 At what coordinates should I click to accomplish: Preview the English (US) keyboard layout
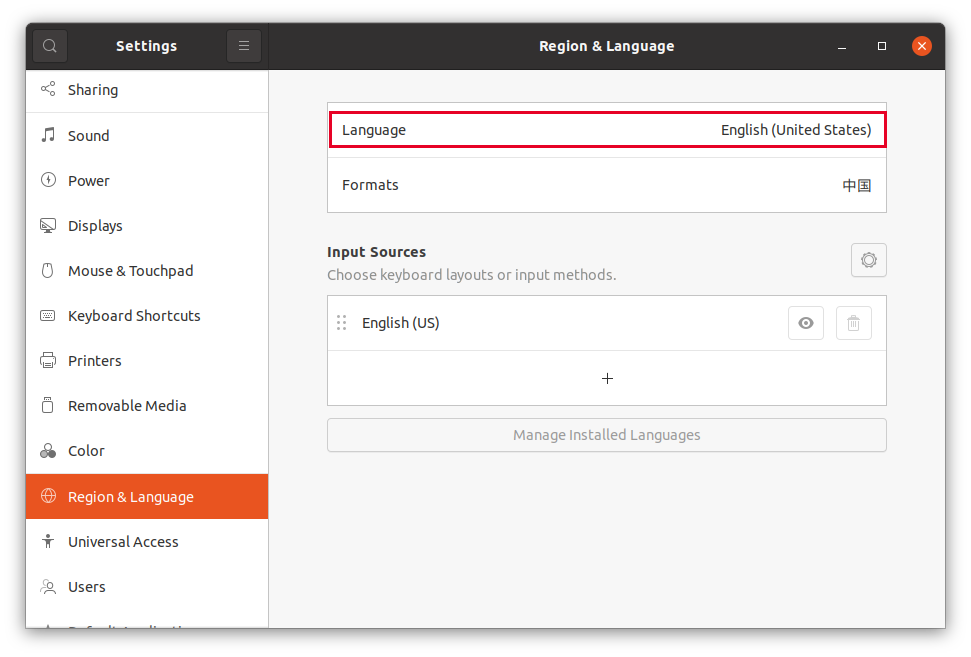tap(805, 322)
